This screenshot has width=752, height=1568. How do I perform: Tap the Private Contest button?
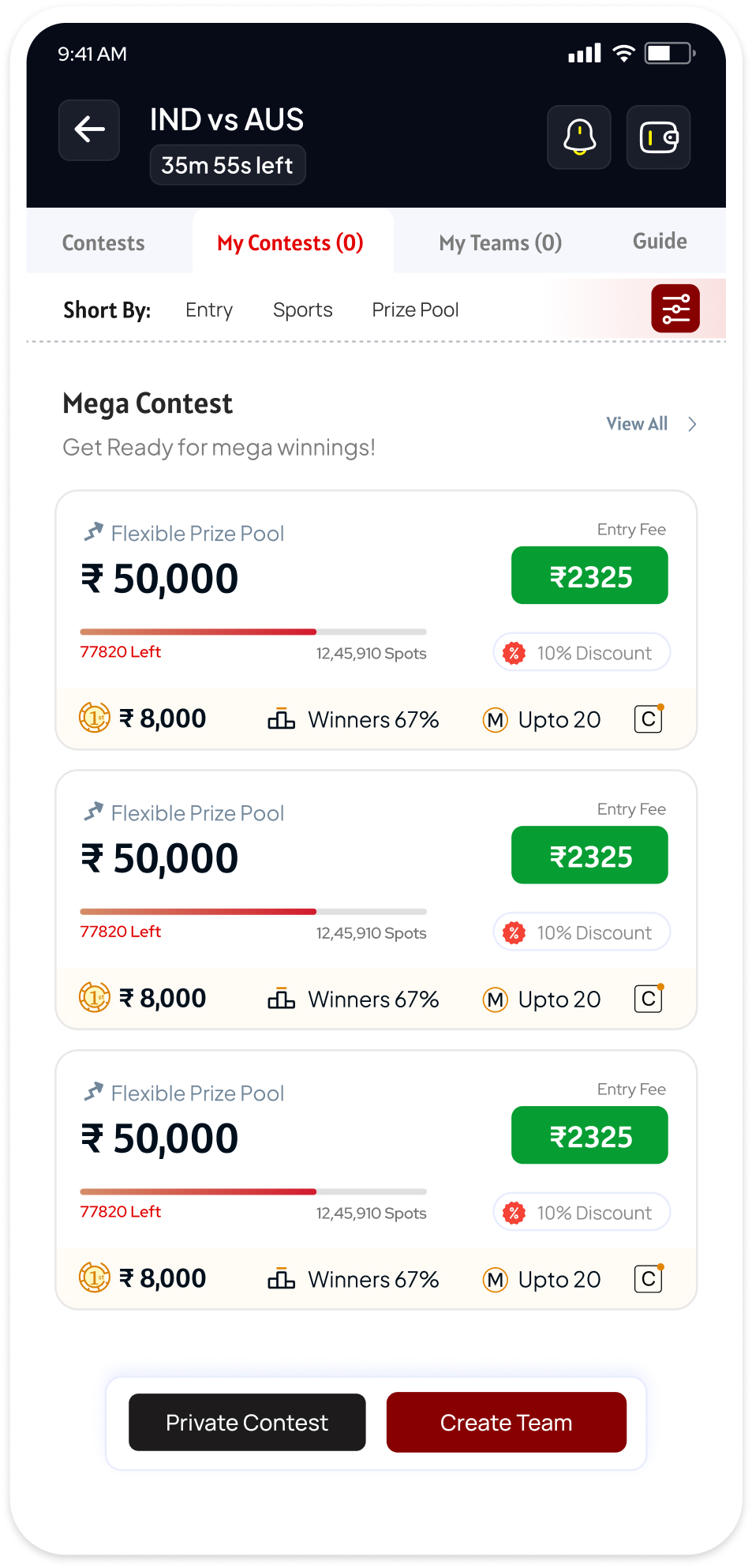point(247,1422)
